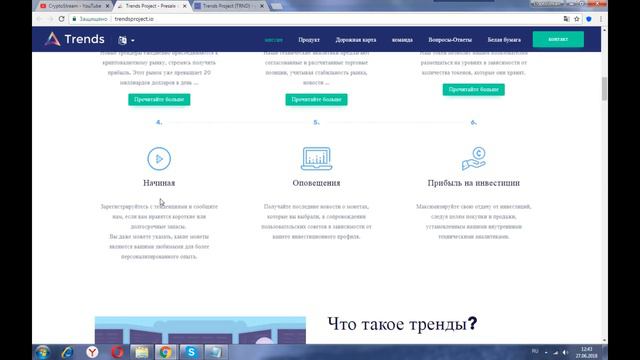Open the language selector dropdown
This screenshot has width=640, height=360.
pyautogui.click(x=126, y=40)
